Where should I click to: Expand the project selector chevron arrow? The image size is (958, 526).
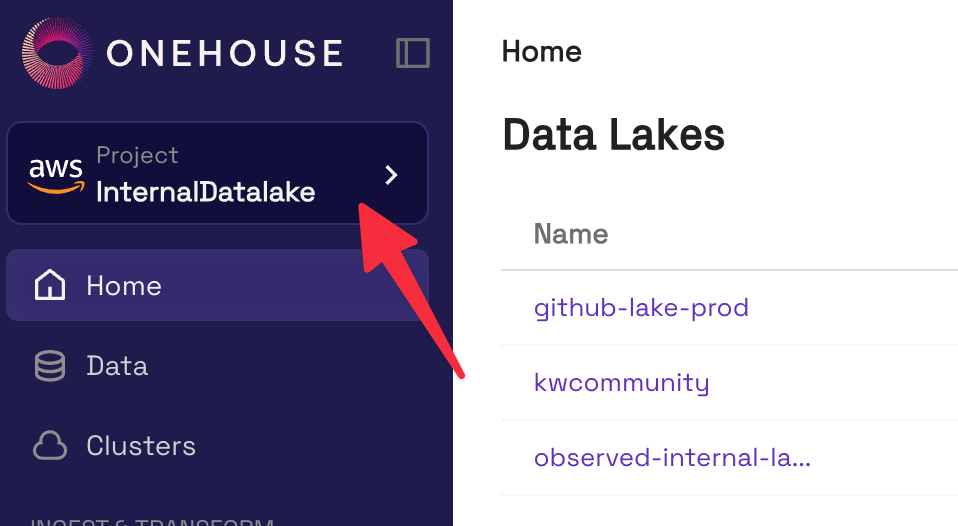point(391,176)
